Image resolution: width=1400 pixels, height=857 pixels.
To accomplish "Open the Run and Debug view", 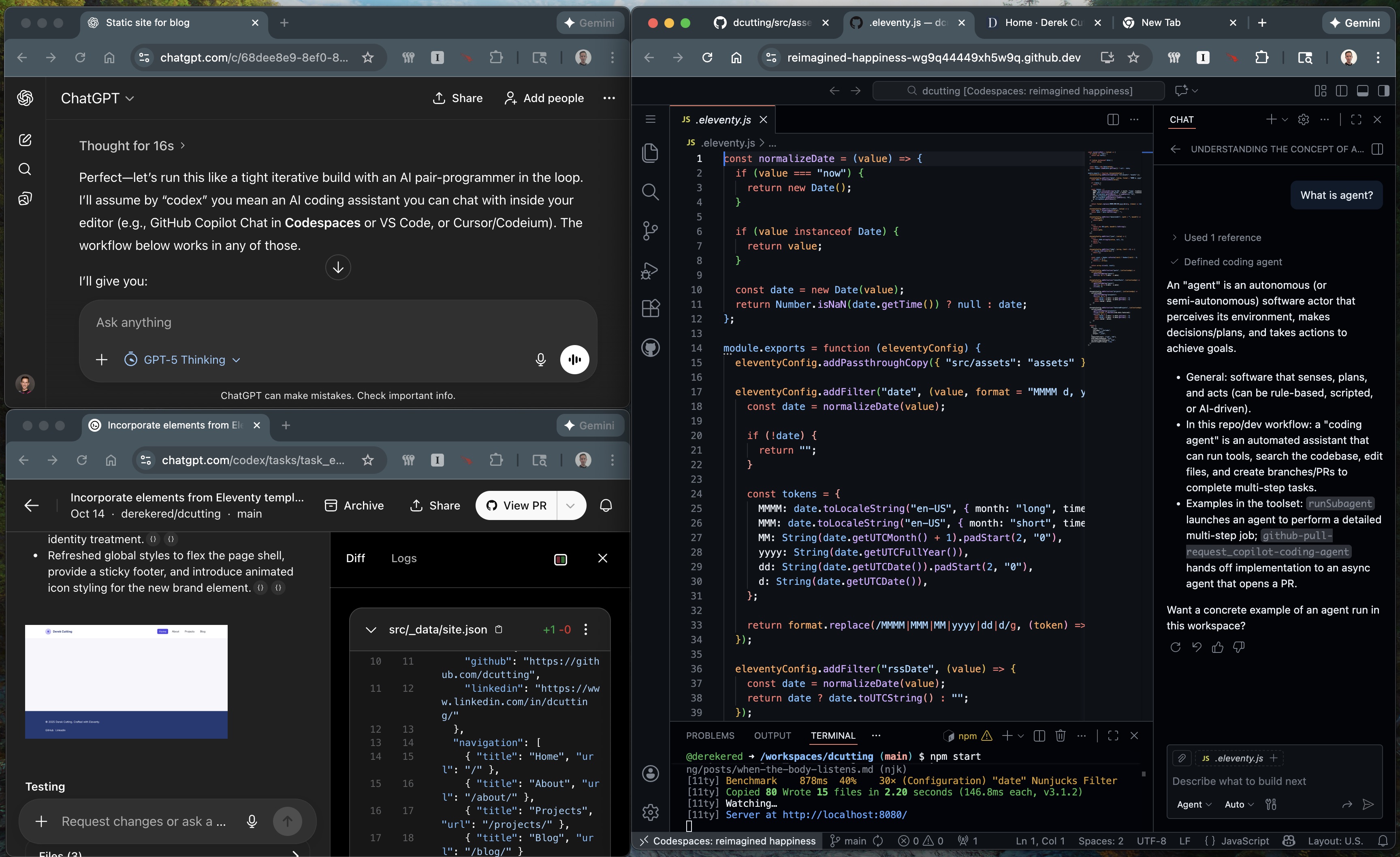I will click(650, 270).
